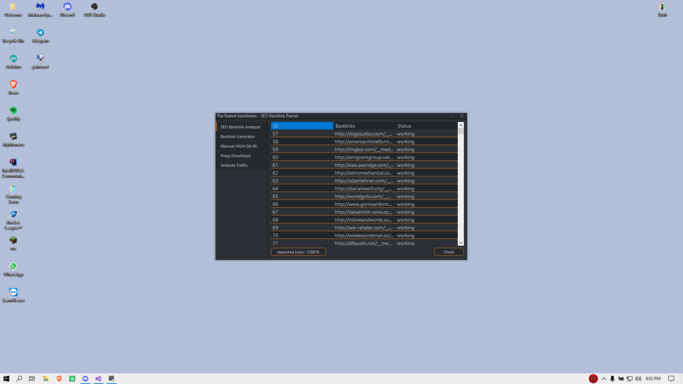Open the network icon in system tray
Screen dimensions: 683x384
click(629, 379)
